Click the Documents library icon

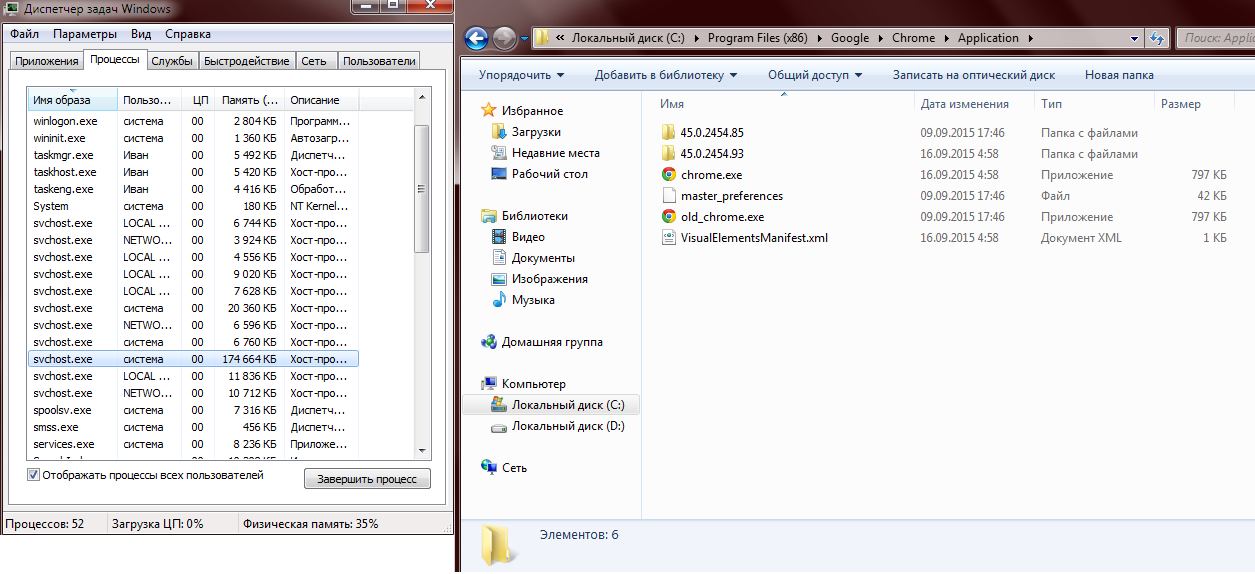click(x=500, y=257)
